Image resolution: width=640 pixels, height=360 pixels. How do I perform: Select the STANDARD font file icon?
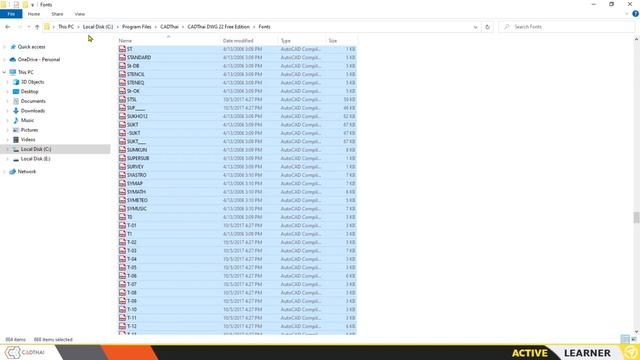122,58
